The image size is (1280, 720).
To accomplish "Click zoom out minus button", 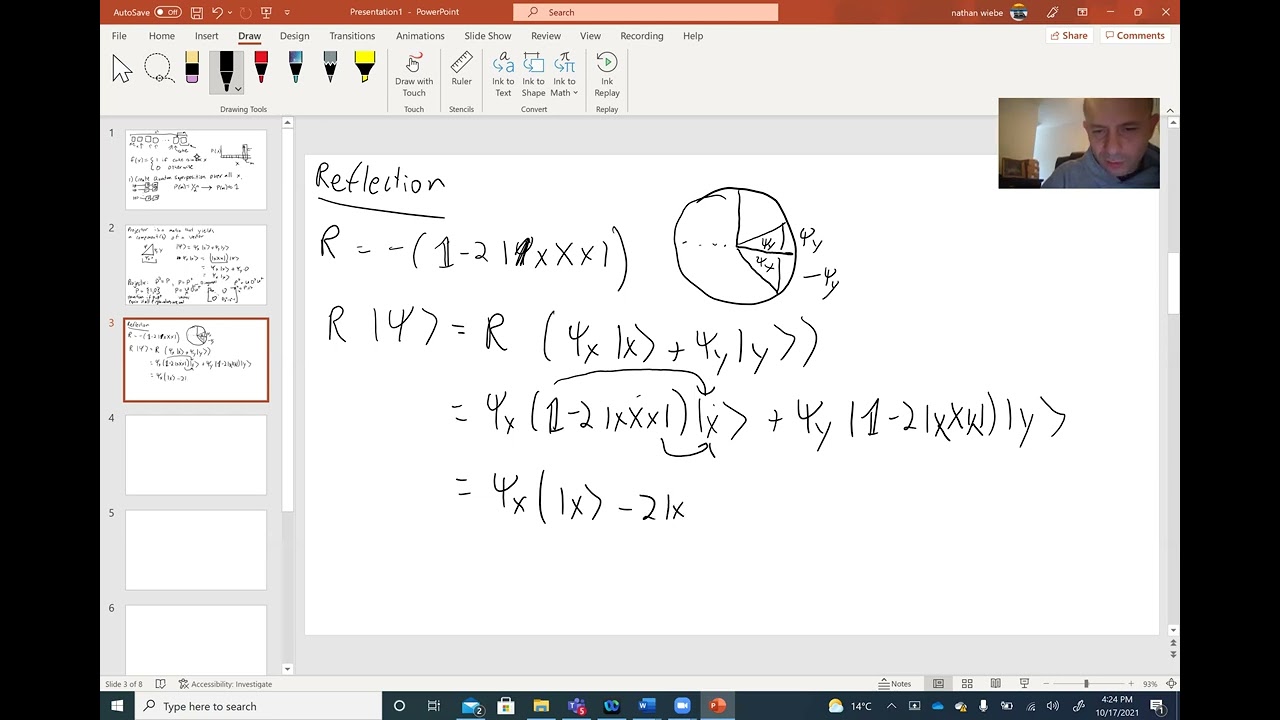I will 1044,684.
